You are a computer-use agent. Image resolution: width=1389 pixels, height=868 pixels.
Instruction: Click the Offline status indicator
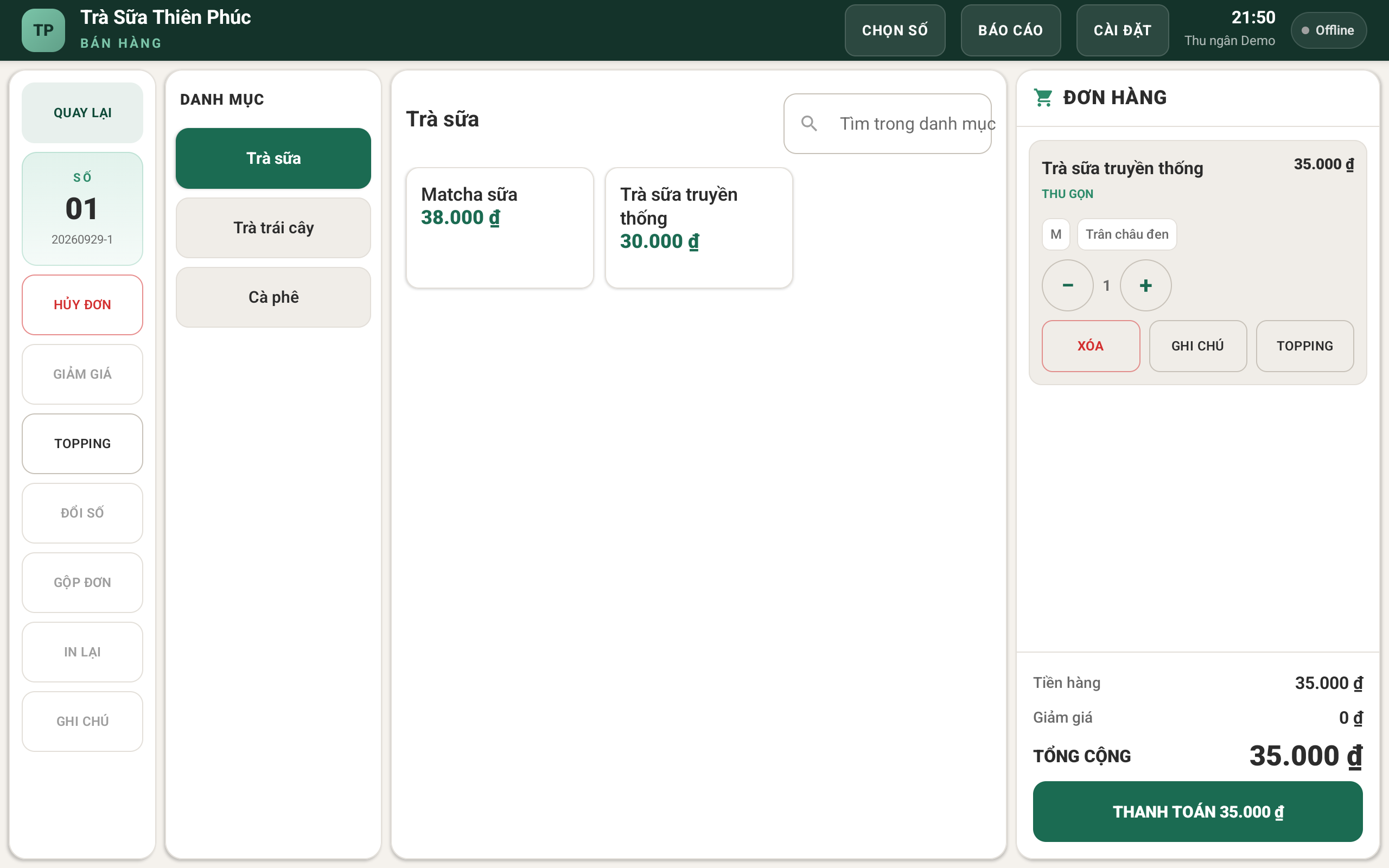[1328, 30]
